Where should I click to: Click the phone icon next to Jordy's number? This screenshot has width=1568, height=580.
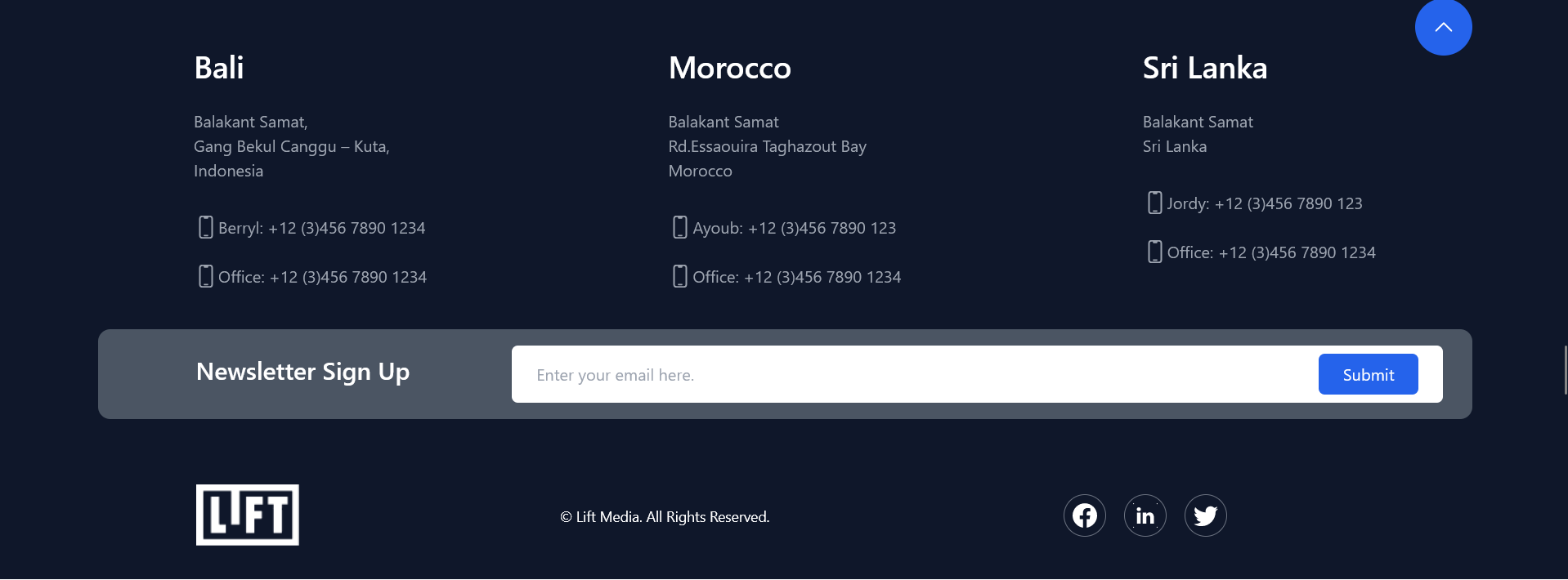tap(1154, 203)
